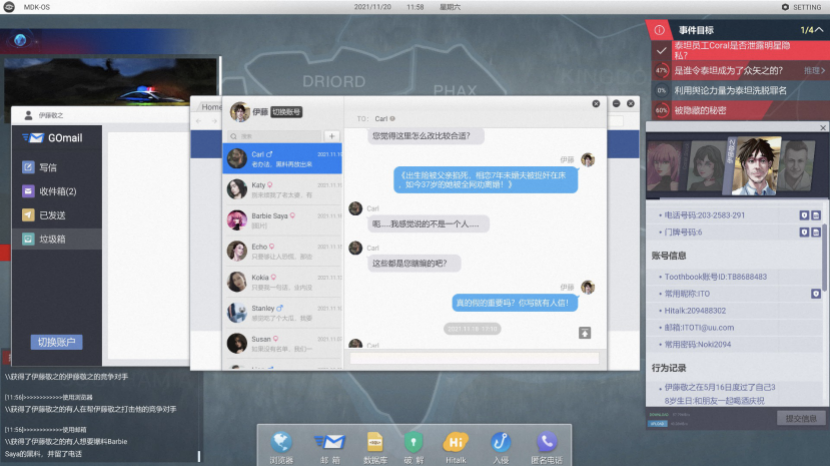Select the completed Coral privacy objective
This screenshot has height=468, width=830.
(x=738, y=50)
